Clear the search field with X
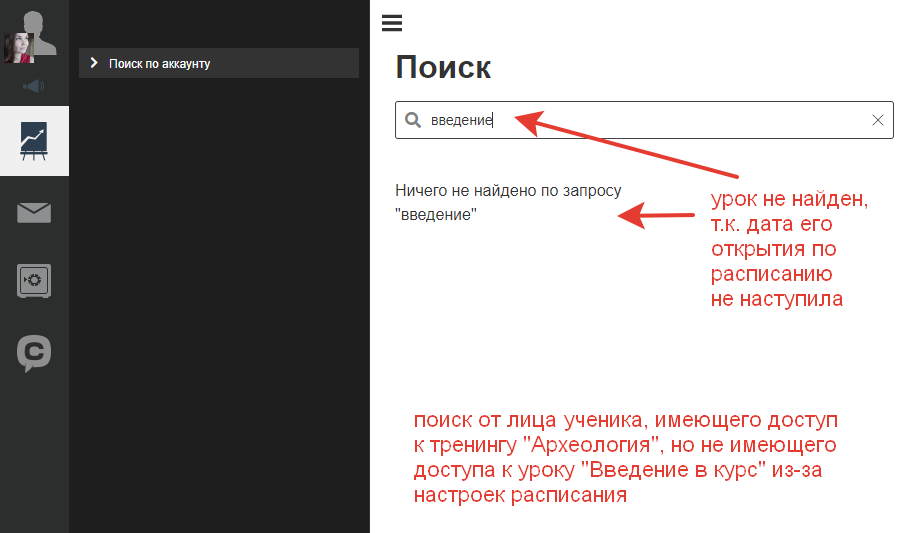 click(x=878, y=120)
